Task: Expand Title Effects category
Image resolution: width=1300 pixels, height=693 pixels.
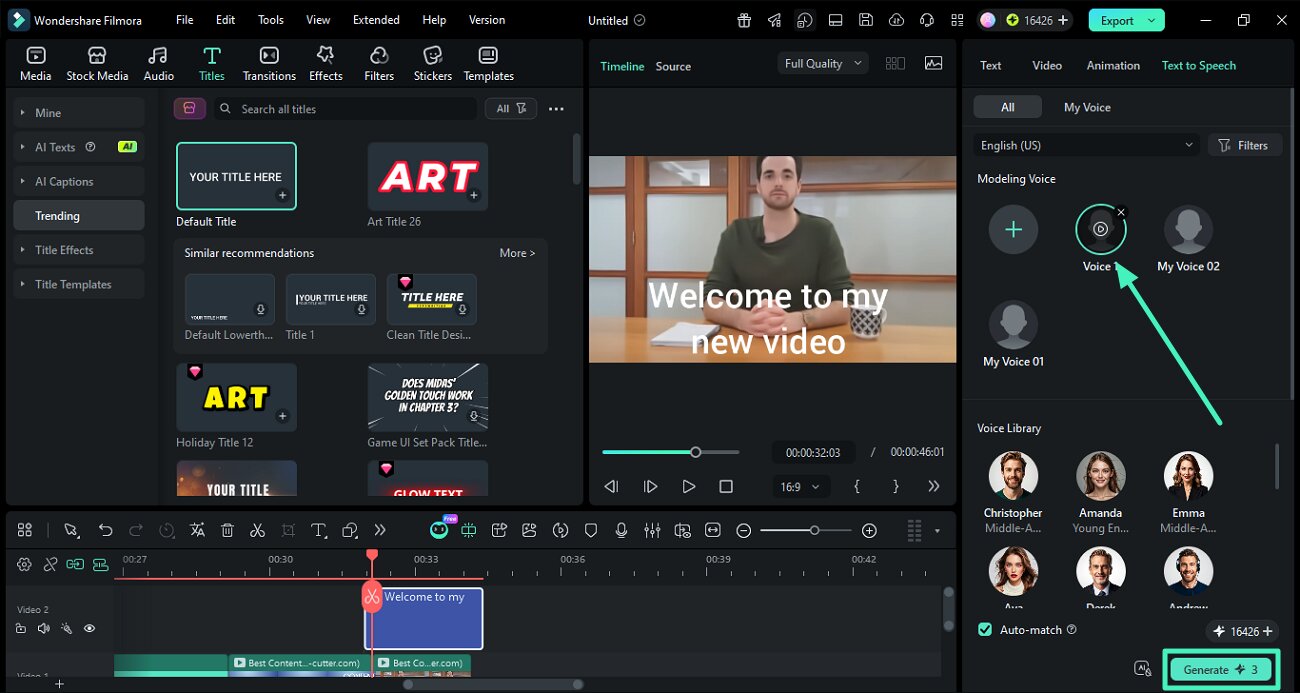Action: click(79, 250)
